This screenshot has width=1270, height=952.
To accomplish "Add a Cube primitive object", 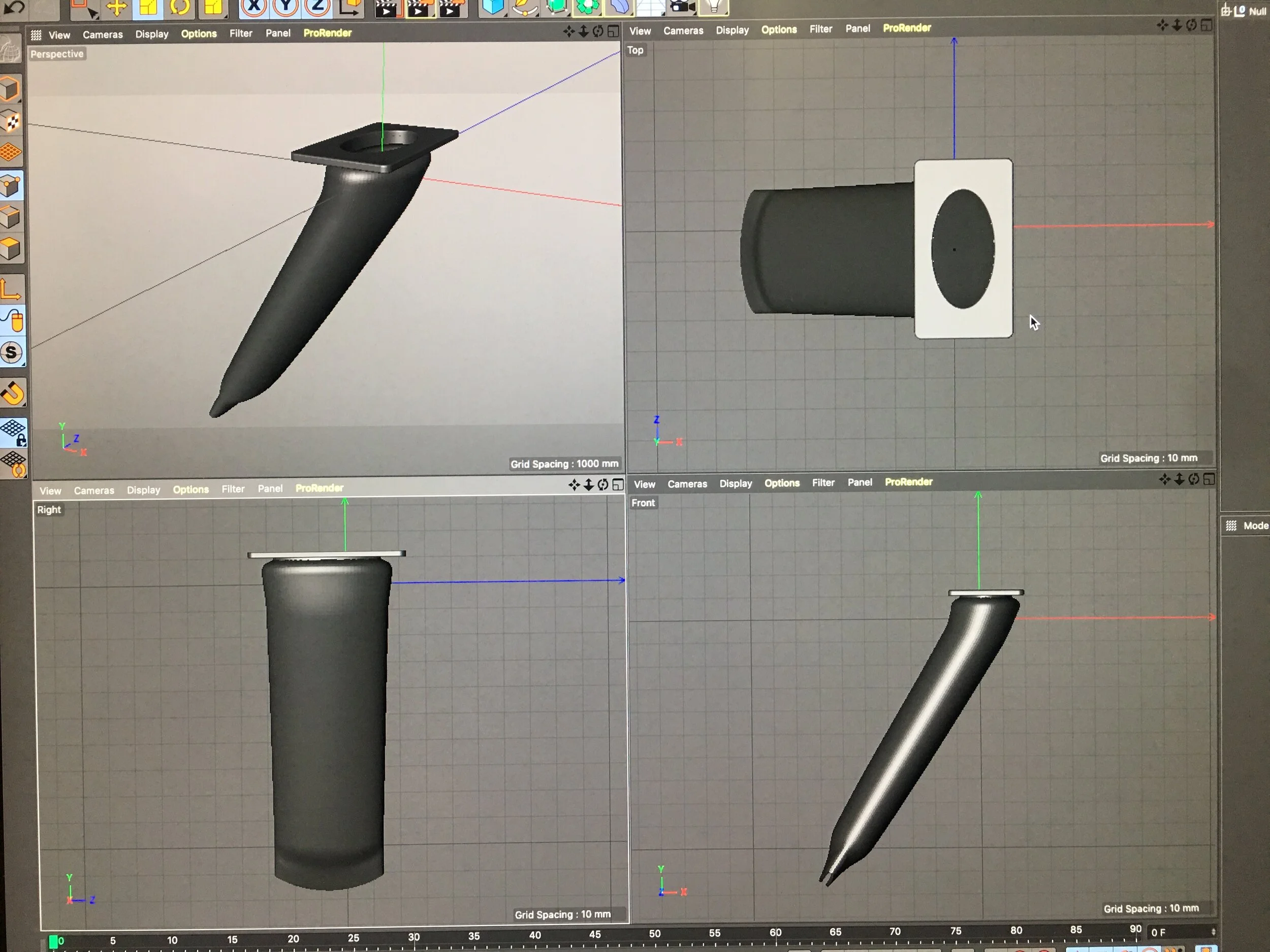I will click(x=493, y=7).
